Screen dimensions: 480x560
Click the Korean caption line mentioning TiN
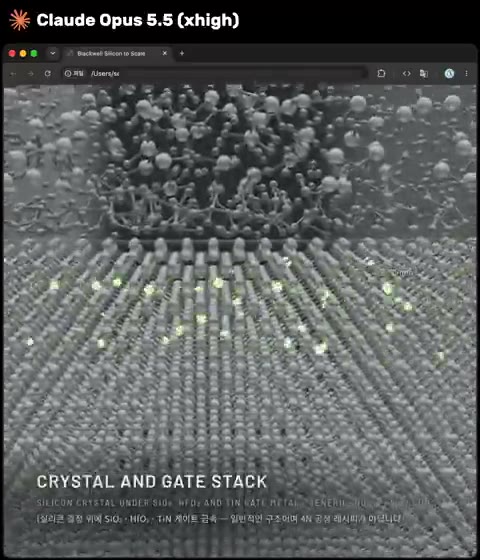tap(219, 519)
